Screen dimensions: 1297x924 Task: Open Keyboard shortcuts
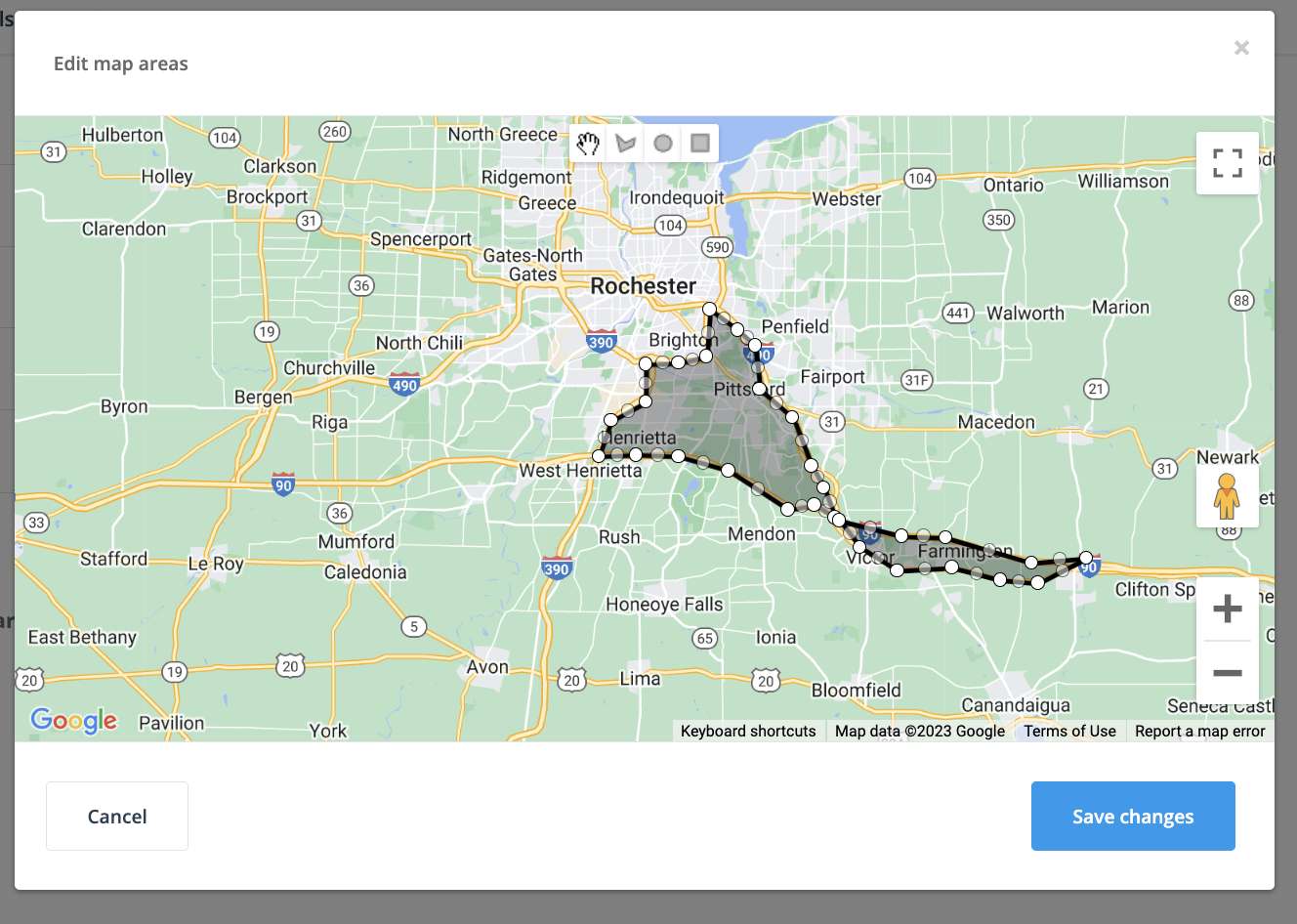748,731
